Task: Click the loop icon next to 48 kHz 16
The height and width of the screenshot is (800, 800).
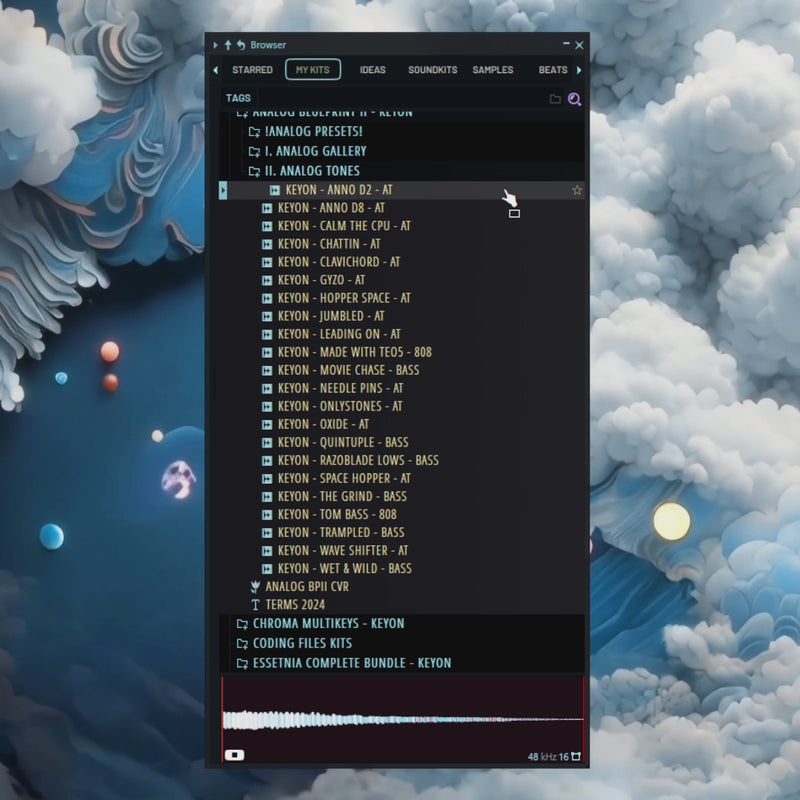Action: click(576, 757)
